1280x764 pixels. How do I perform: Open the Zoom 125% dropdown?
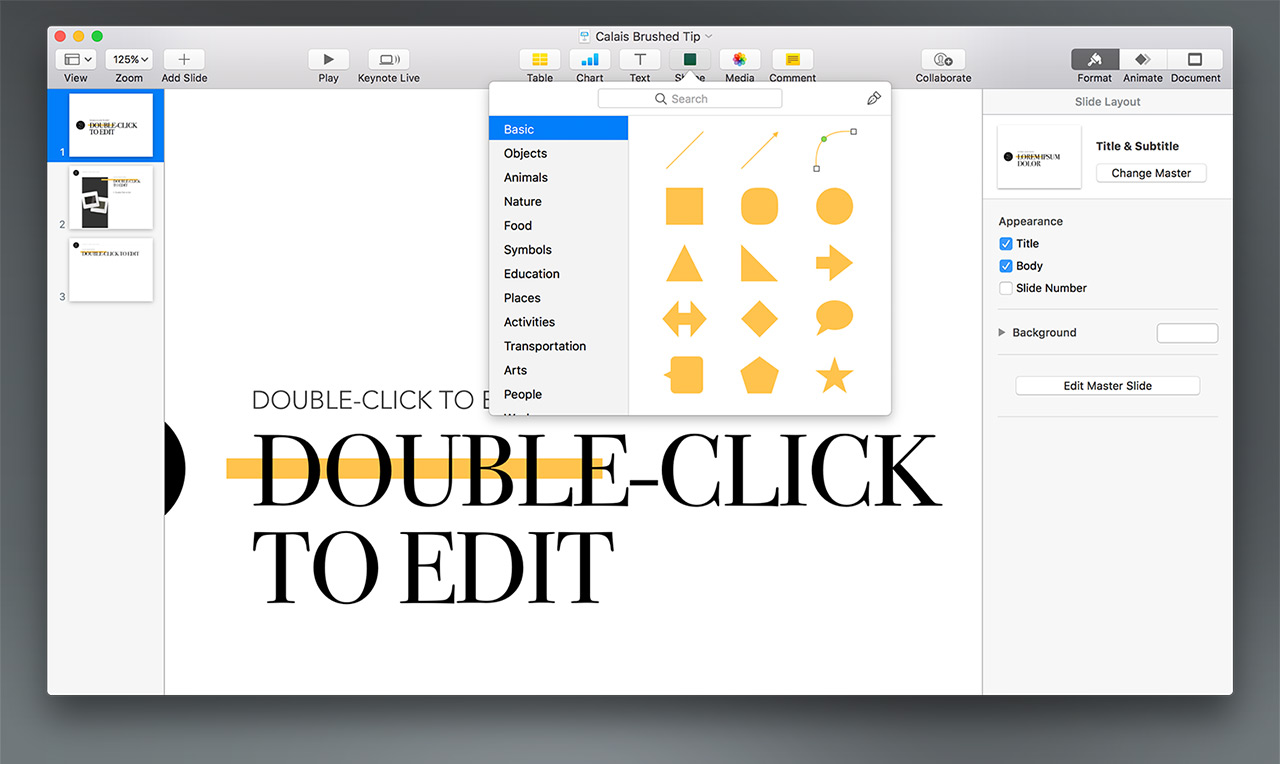(129, 60)
